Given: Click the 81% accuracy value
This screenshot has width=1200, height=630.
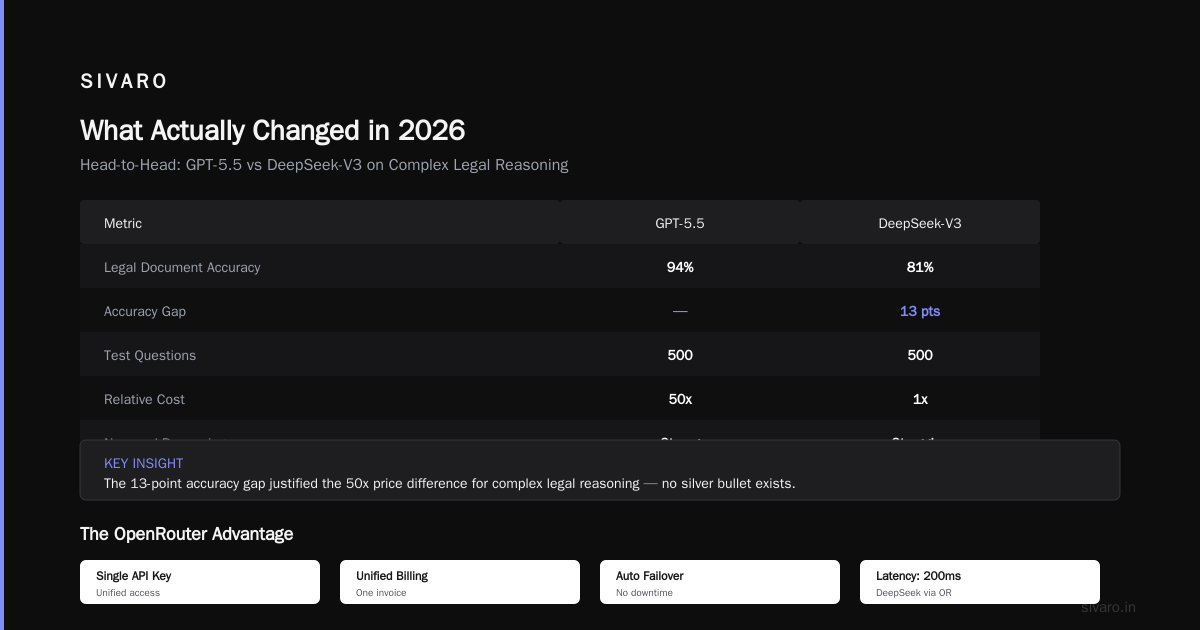Looking at the screenshot, I should tap(920, 267).
